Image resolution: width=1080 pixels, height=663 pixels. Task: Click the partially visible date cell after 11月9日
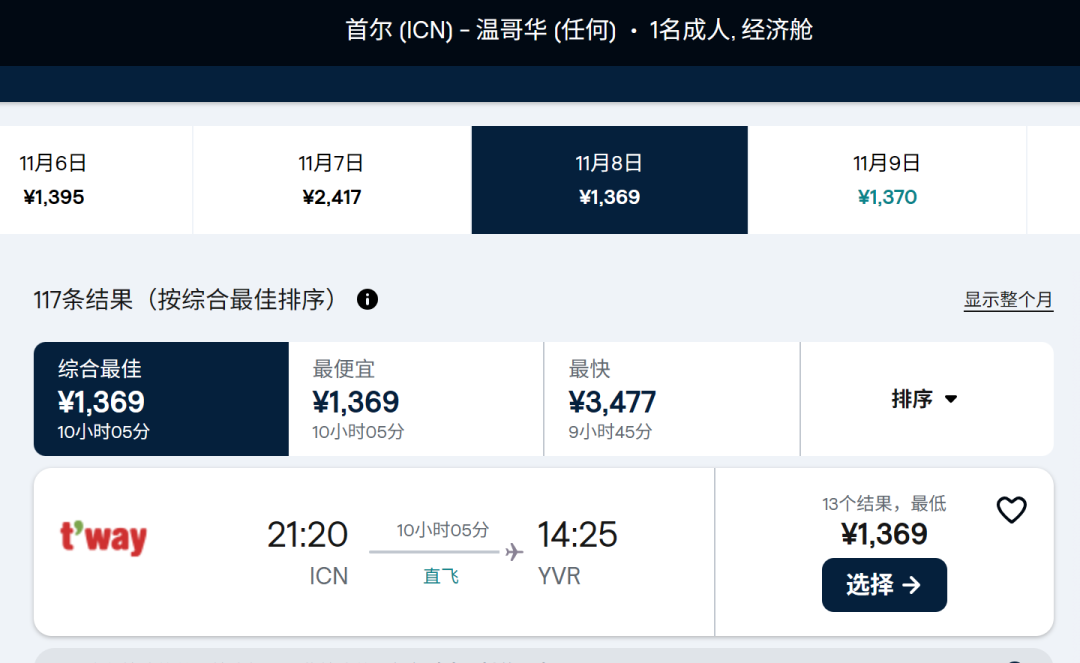pyautogui.click(x=1054, y=180)
